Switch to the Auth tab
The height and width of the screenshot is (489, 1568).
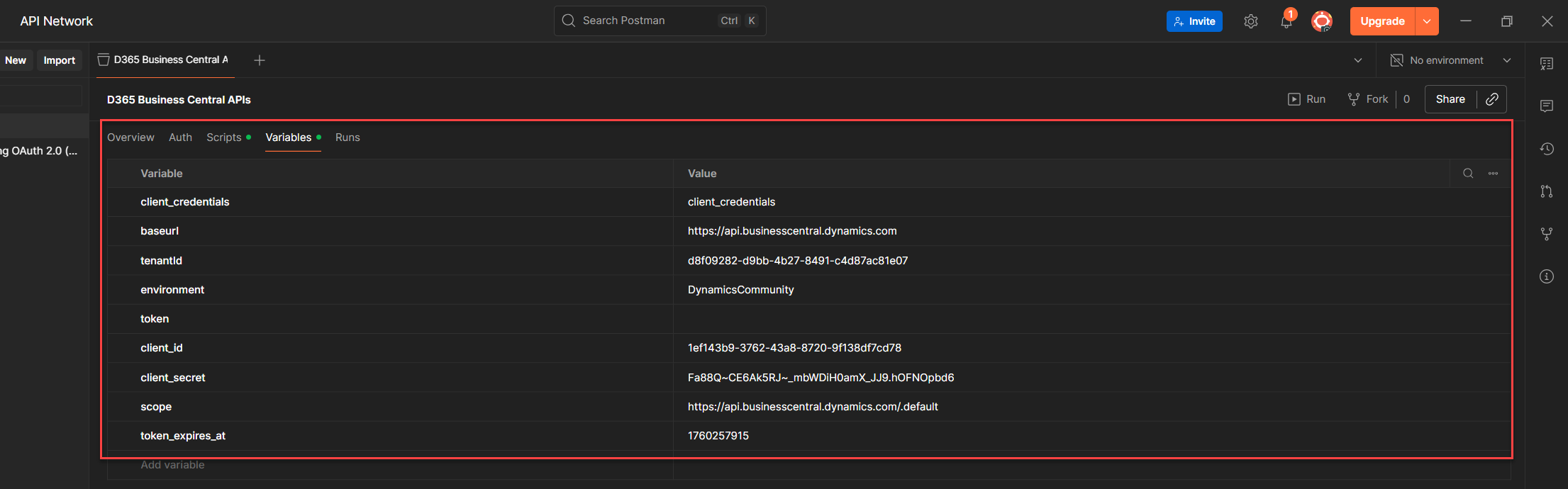click(180, 137)
